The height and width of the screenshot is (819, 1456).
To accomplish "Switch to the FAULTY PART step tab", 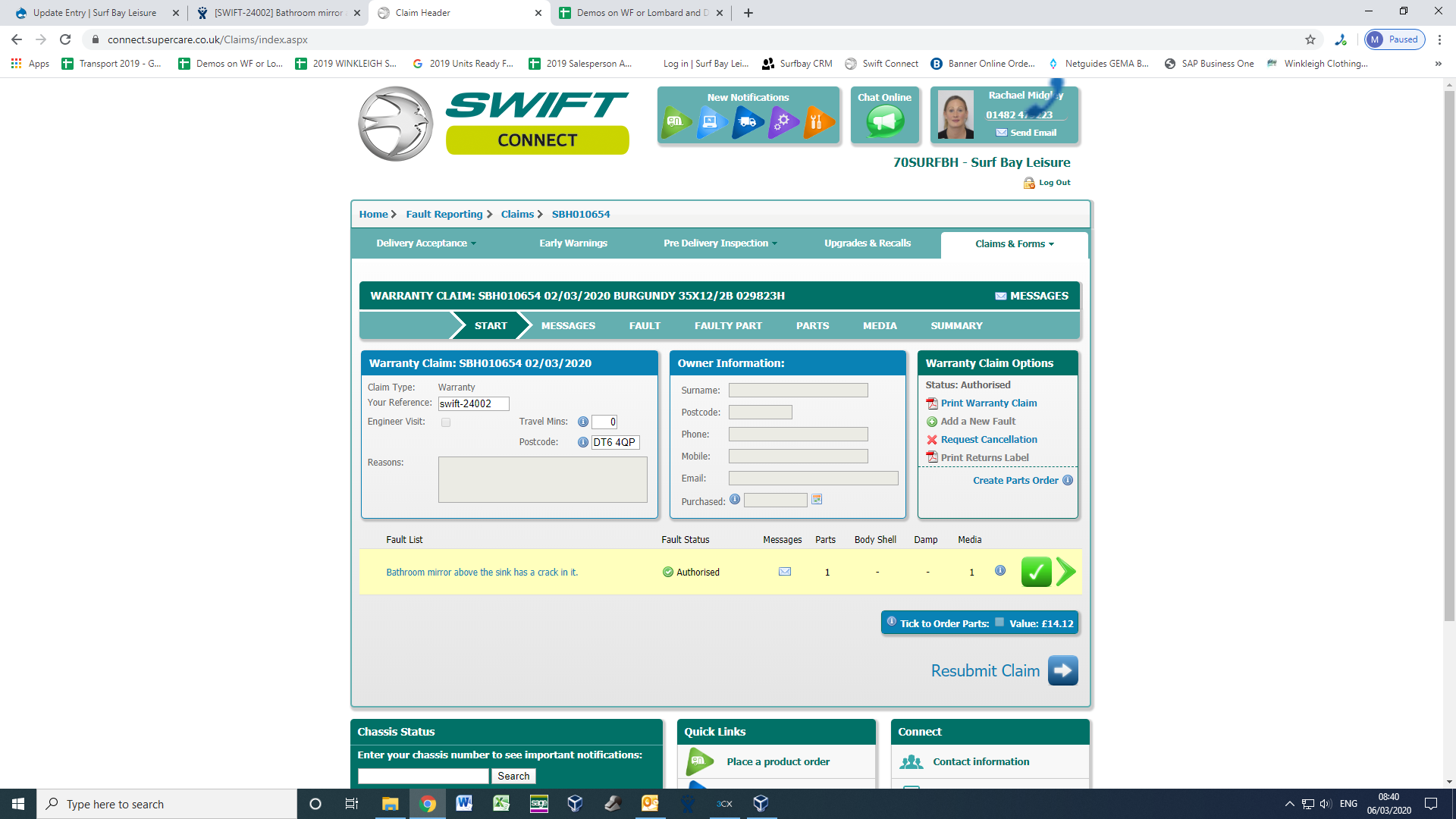I will click(728, 326).
